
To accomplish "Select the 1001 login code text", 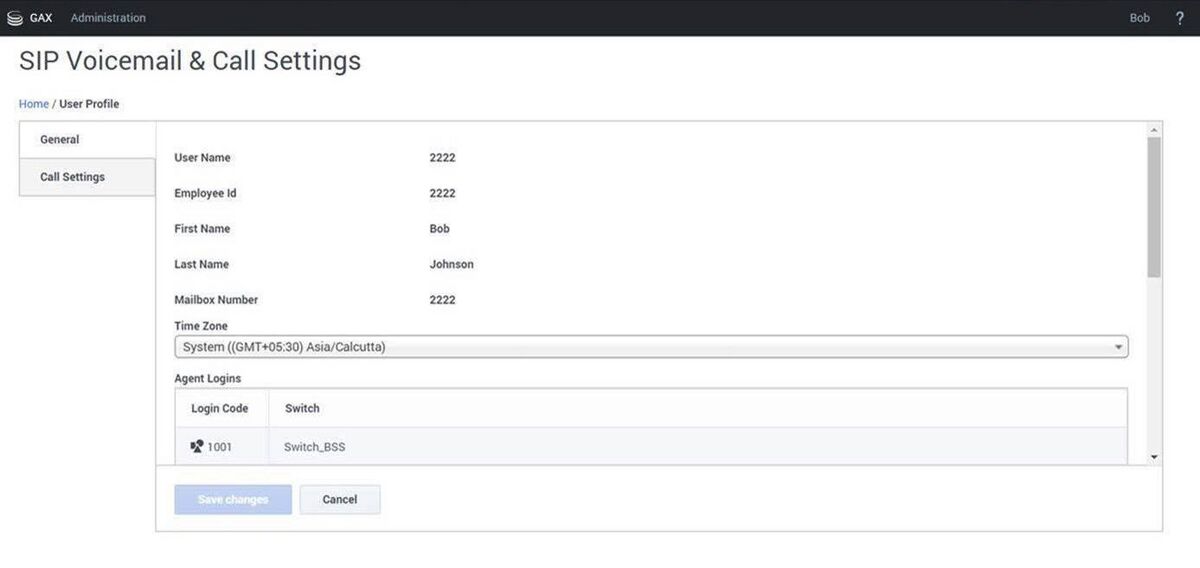I will coord(219,447).
